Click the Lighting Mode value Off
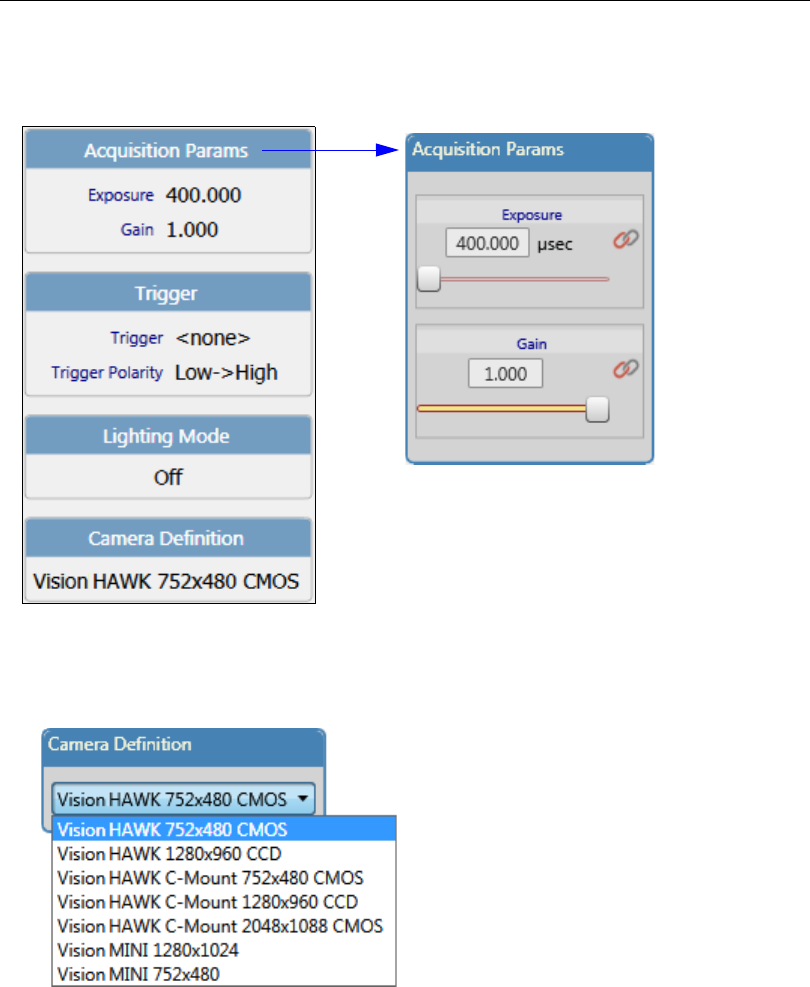This screenshot has height=987, width=810. pos(168,477)
